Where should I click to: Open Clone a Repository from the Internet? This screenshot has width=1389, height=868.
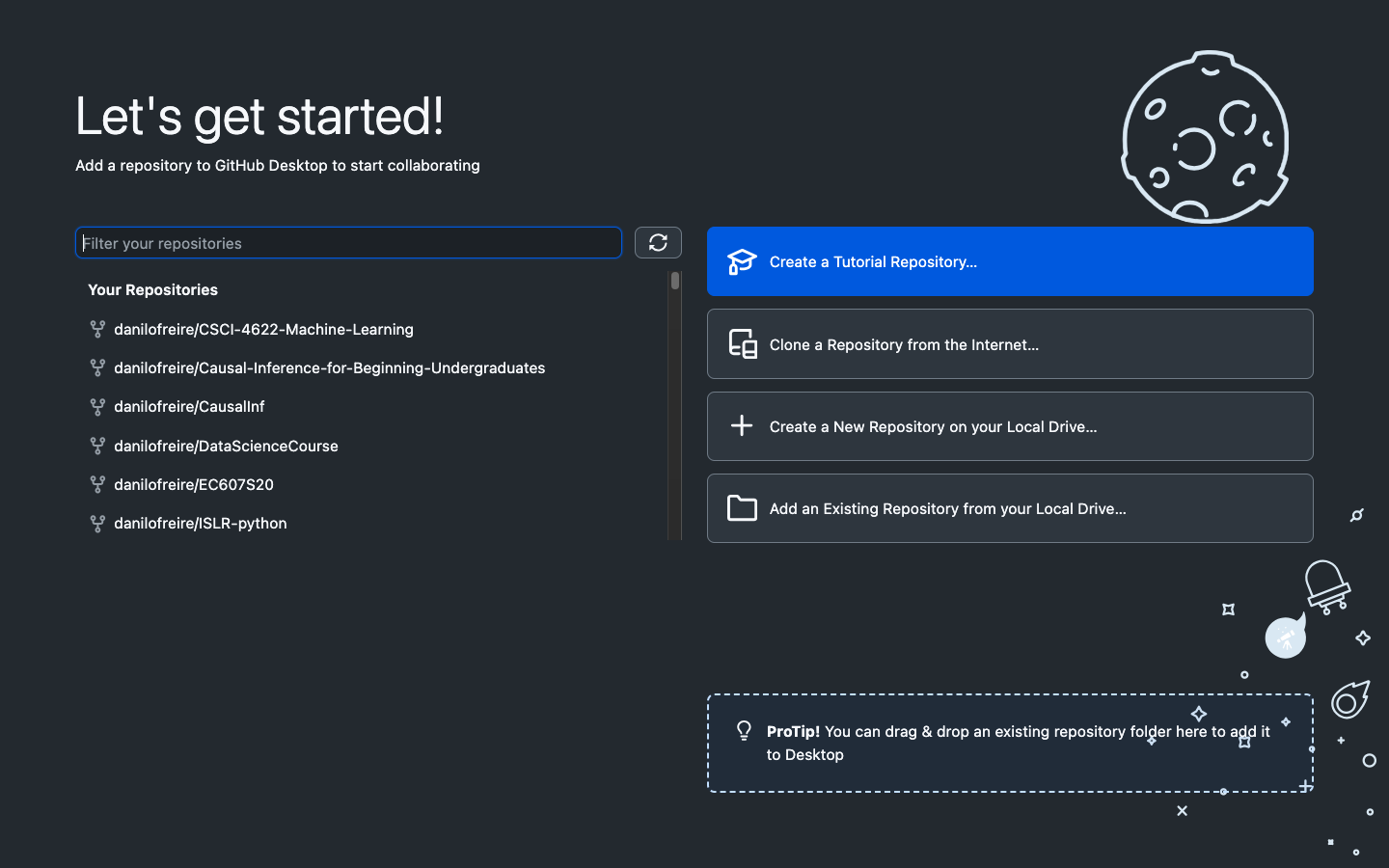point(1009,344)
